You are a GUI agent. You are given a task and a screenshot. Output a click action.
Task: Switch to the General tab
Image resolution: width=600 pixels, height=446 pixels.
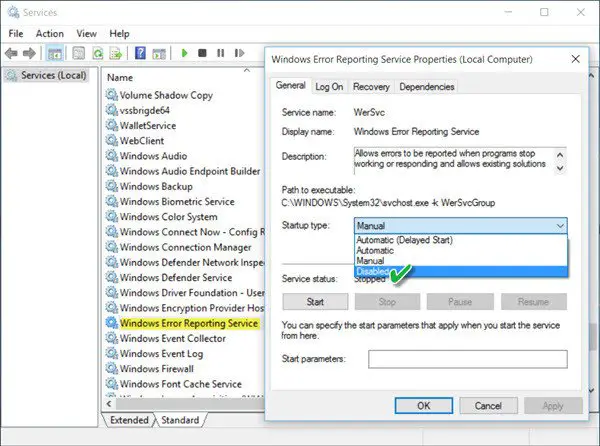click(x=291, y=86)
